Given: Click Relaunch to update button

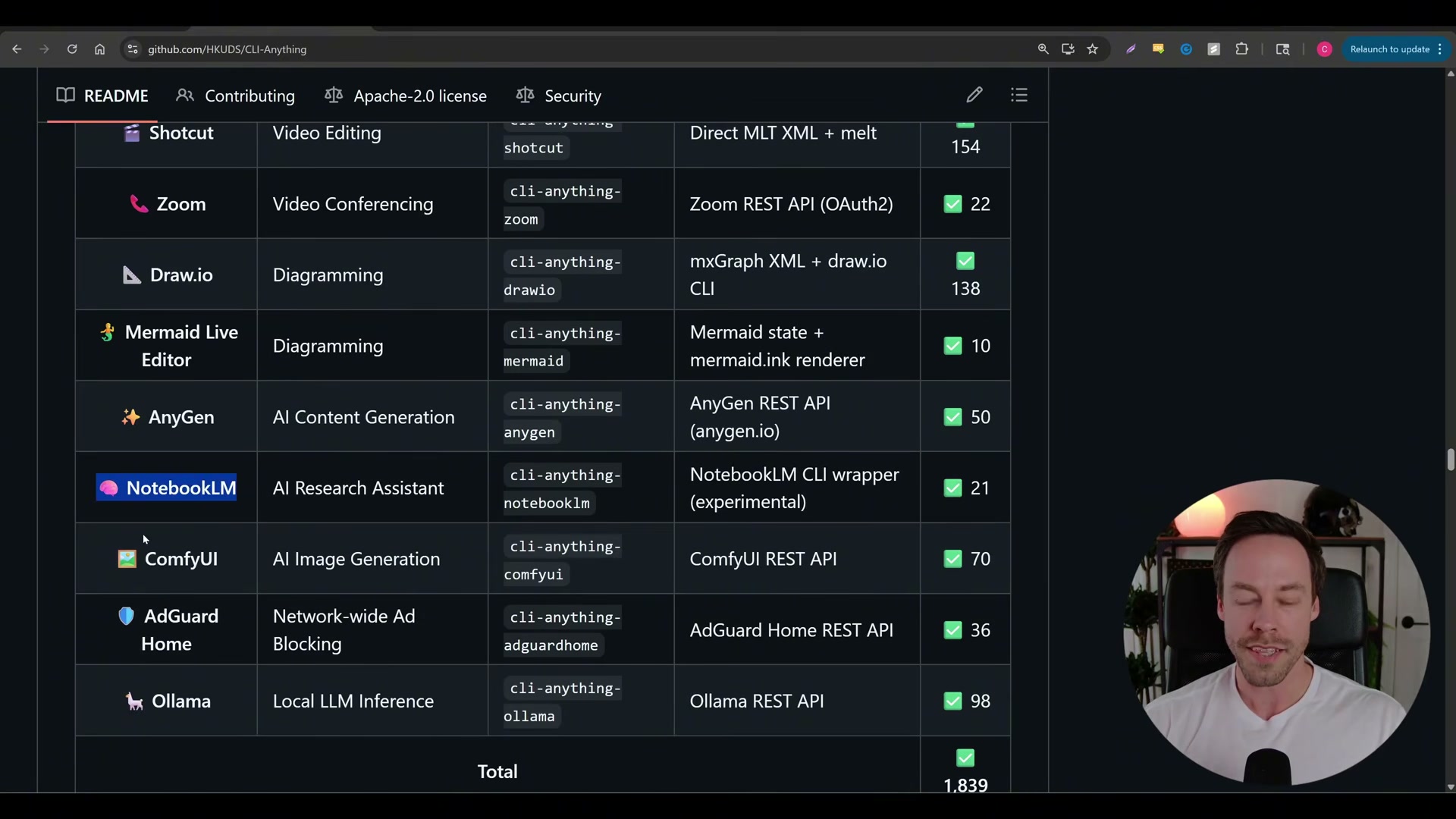Looking at the screenshot, I should pos(1389,49).
